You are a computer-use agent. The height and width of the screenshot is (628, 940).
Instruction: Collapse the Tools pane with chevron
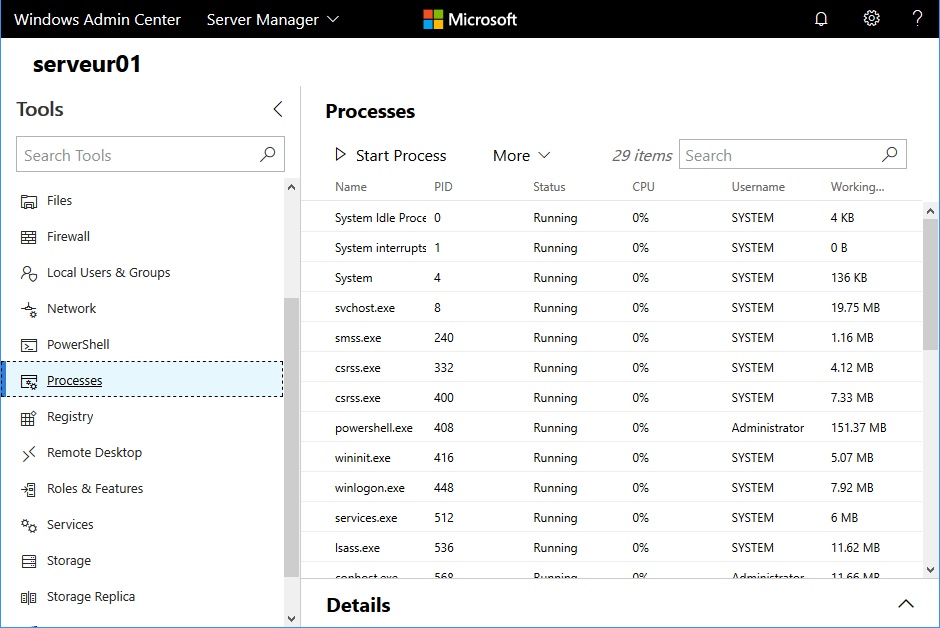click(278, 109)
